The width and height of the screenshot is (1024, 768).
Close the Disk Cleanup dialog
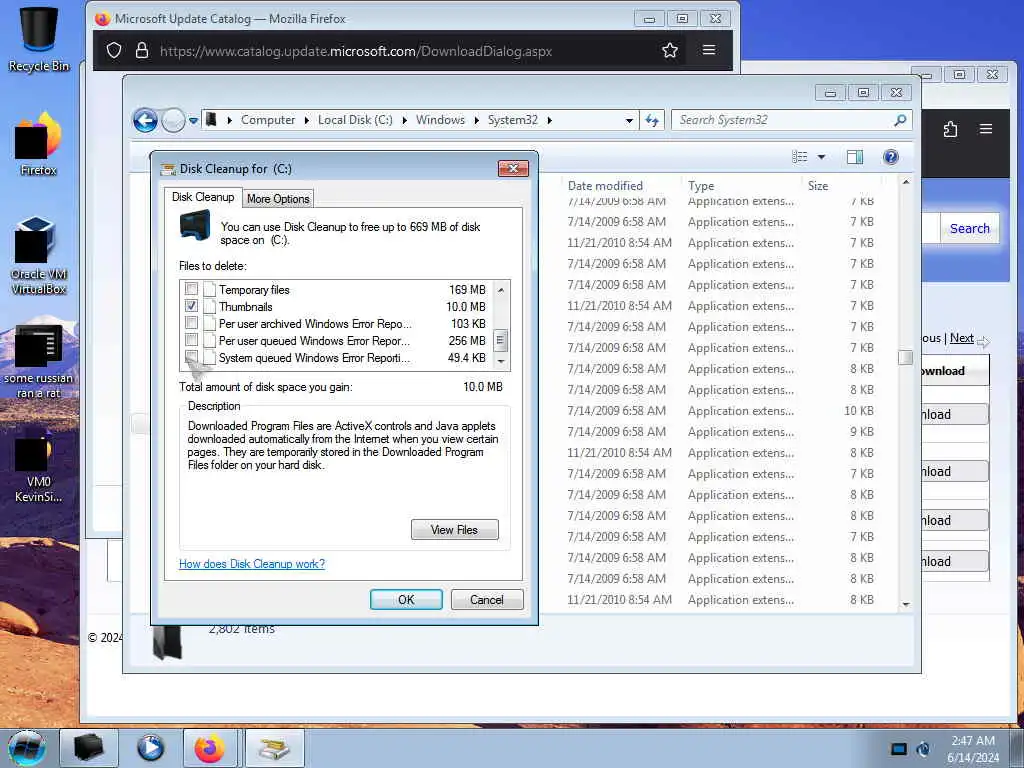point(513,168)
